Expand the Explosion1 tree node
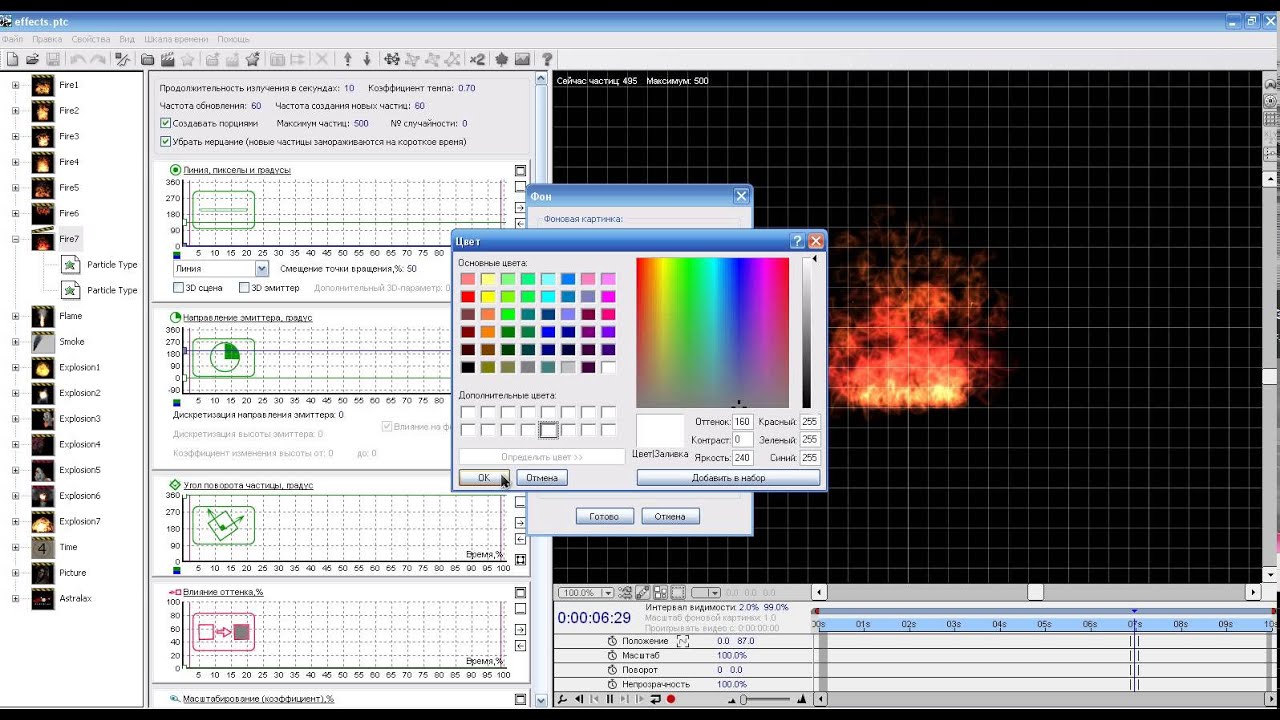1280x720 pixels. point(15,367)
